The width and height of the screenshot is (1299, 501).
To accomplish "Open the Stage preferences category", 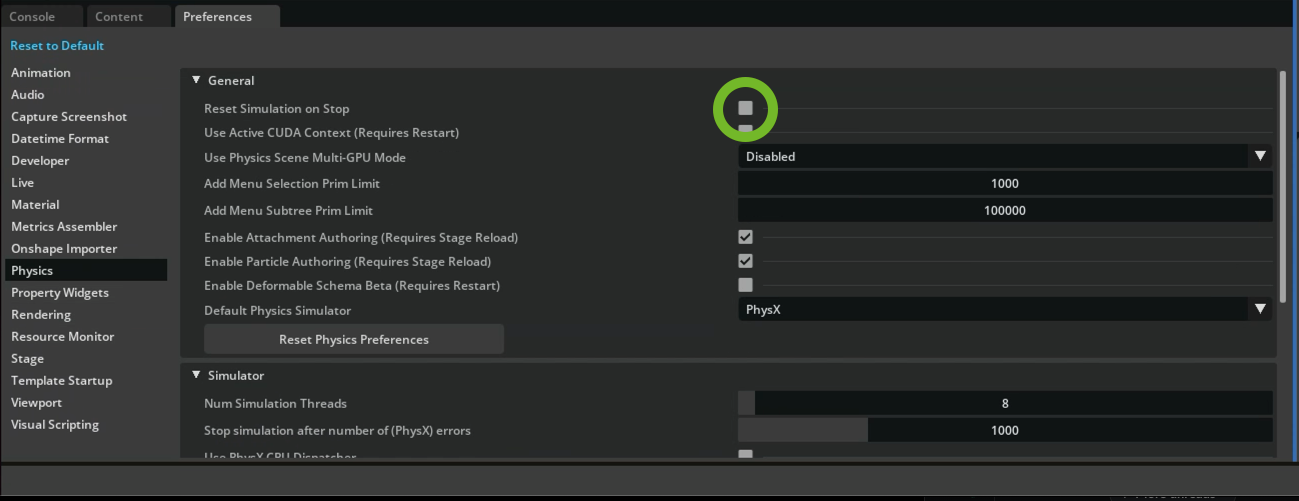I will pyautogui.click(x=28, y=359).
